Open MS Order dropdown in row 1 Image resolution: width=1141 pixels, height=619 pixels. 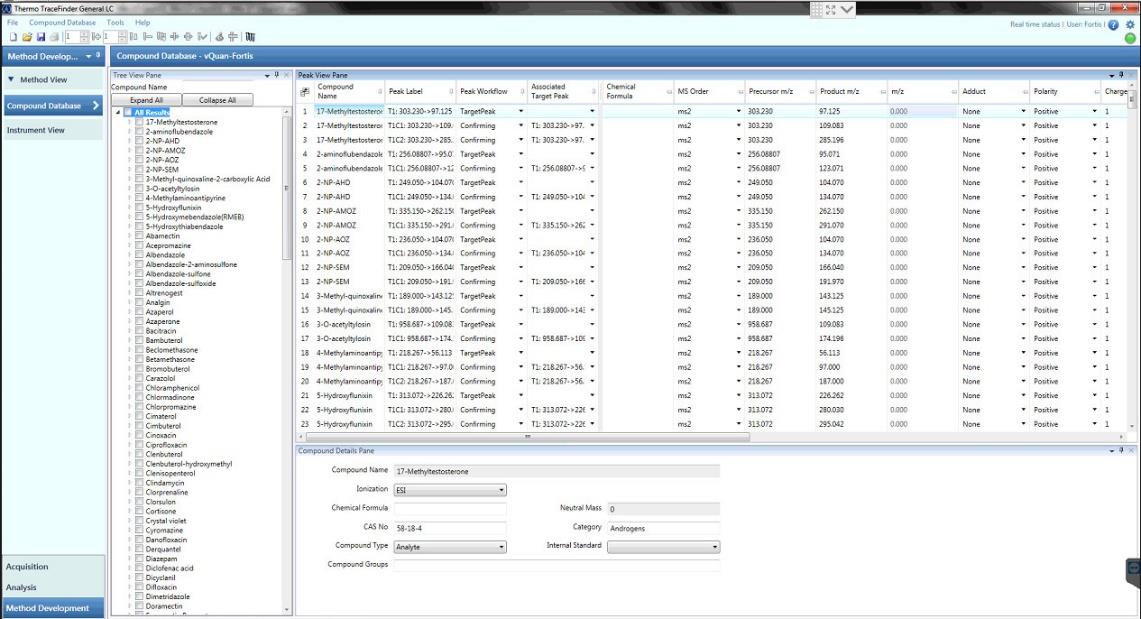(x=738, y=111)
